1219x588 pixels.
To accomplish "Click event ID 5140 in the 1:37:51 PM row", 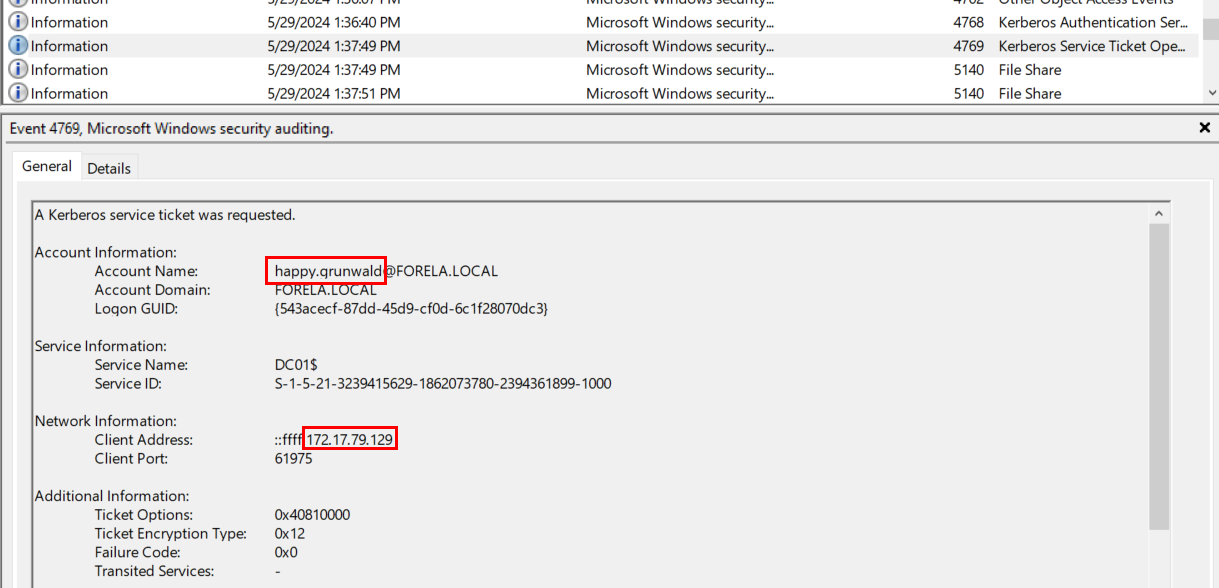I will point(968,93).
